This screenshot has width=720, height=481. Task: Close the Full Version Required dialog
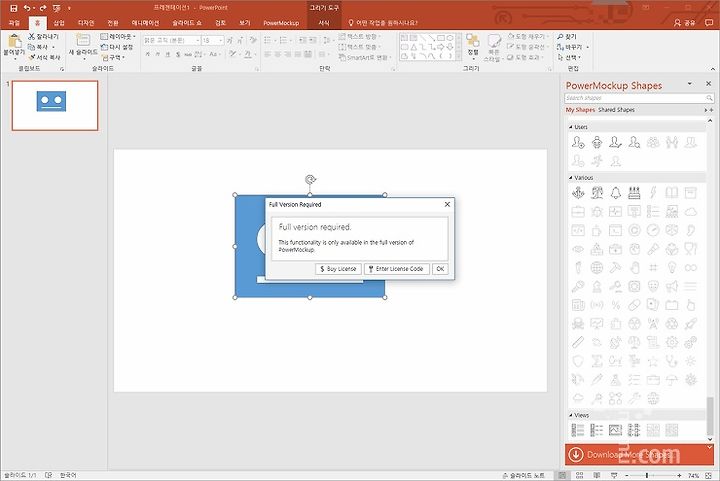[x=447, y=204]
